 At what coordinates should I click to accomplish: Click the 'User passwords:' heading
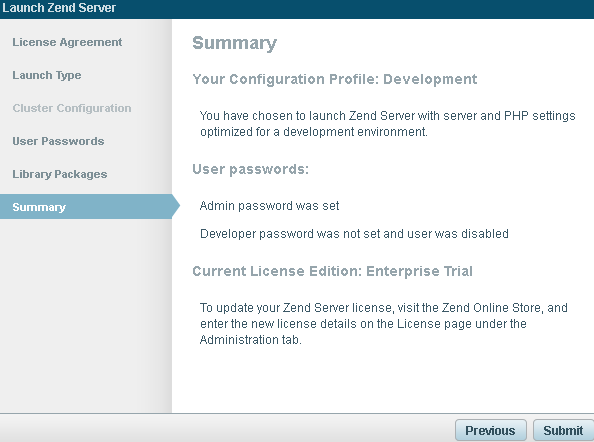pyautogui.click(x=250, y=169)
